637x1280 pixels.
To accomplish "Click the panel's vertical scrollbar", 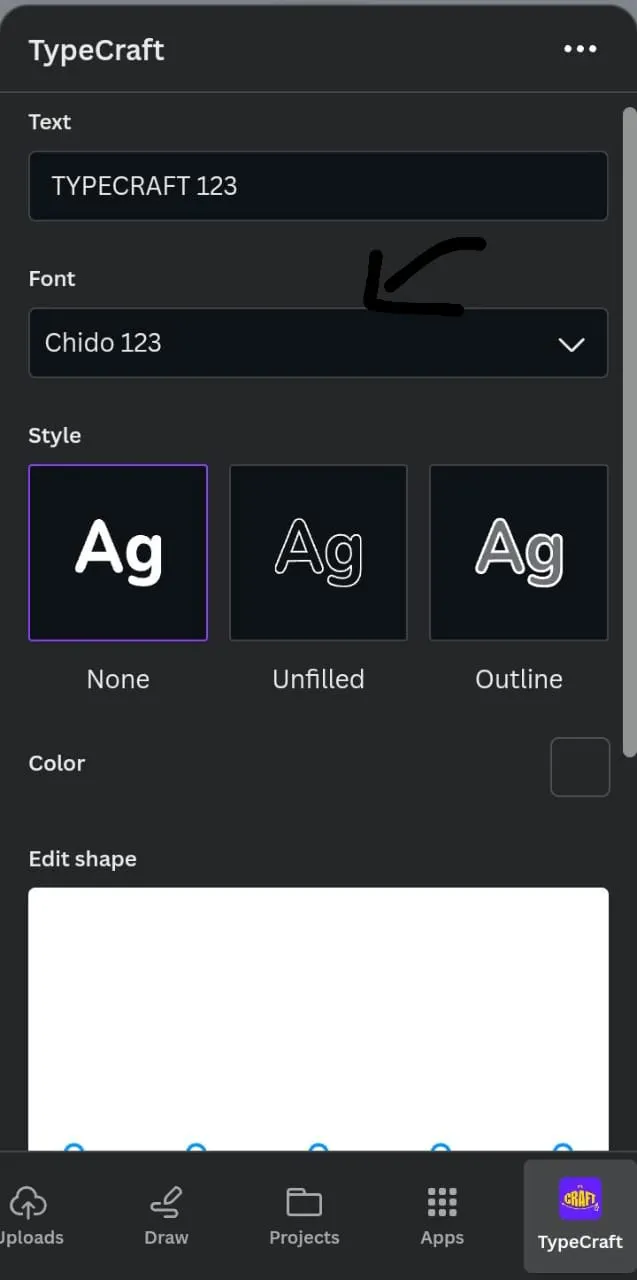I will [629, 430].
